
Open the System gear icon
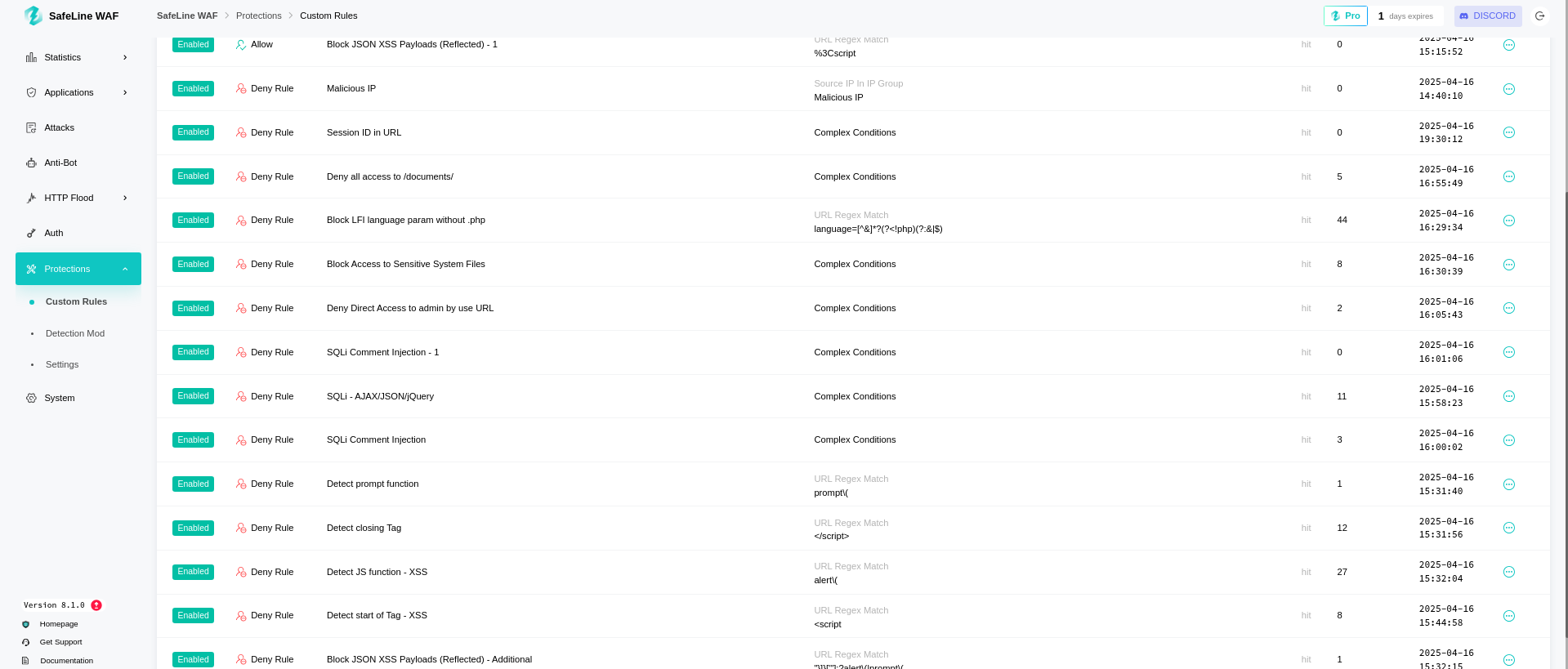(x=31, y=398)
